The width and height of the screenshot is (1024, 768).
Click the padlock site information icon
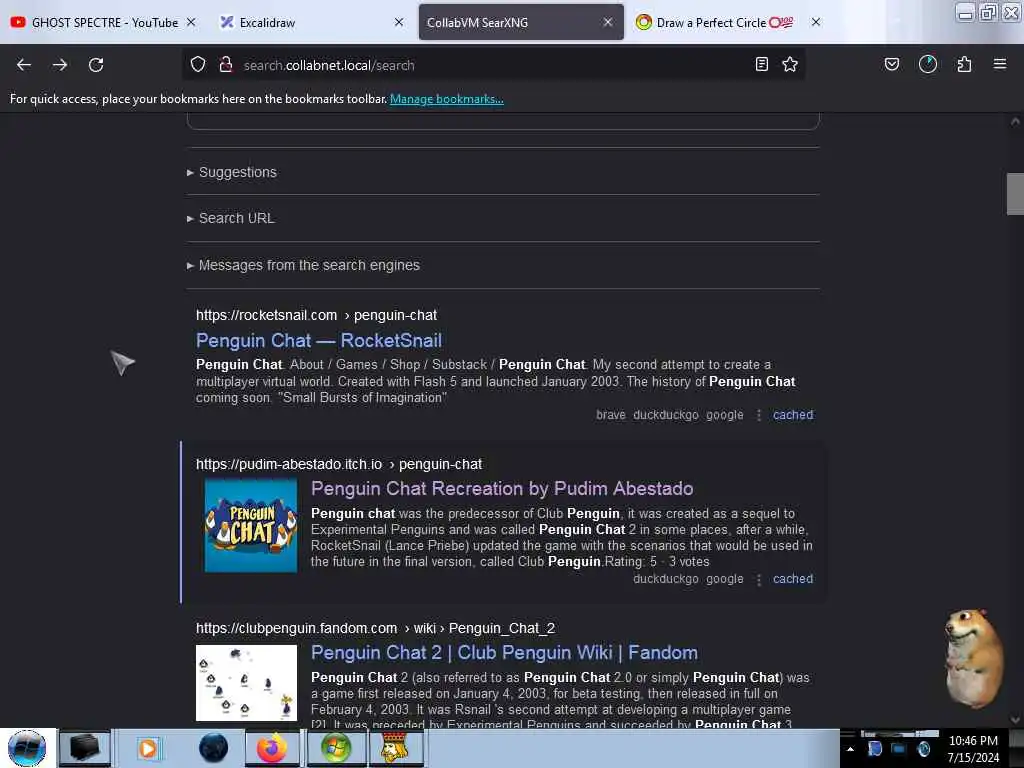pos(226,65)
